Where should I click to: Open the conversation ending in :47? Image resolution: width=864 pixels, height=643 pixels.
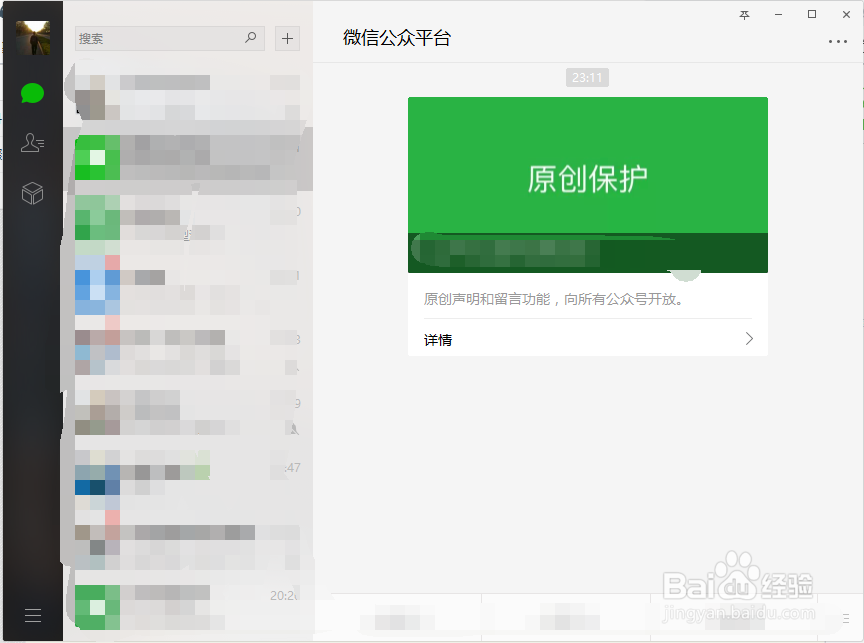click(188, 478)
